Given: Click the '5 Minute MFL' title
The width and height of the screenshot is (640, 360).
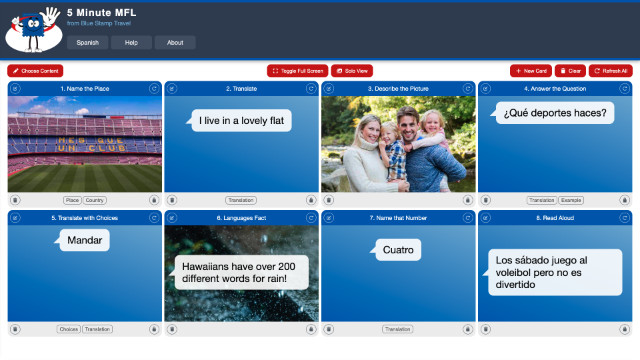Looking at the screenshot, I should pos(102,13).
